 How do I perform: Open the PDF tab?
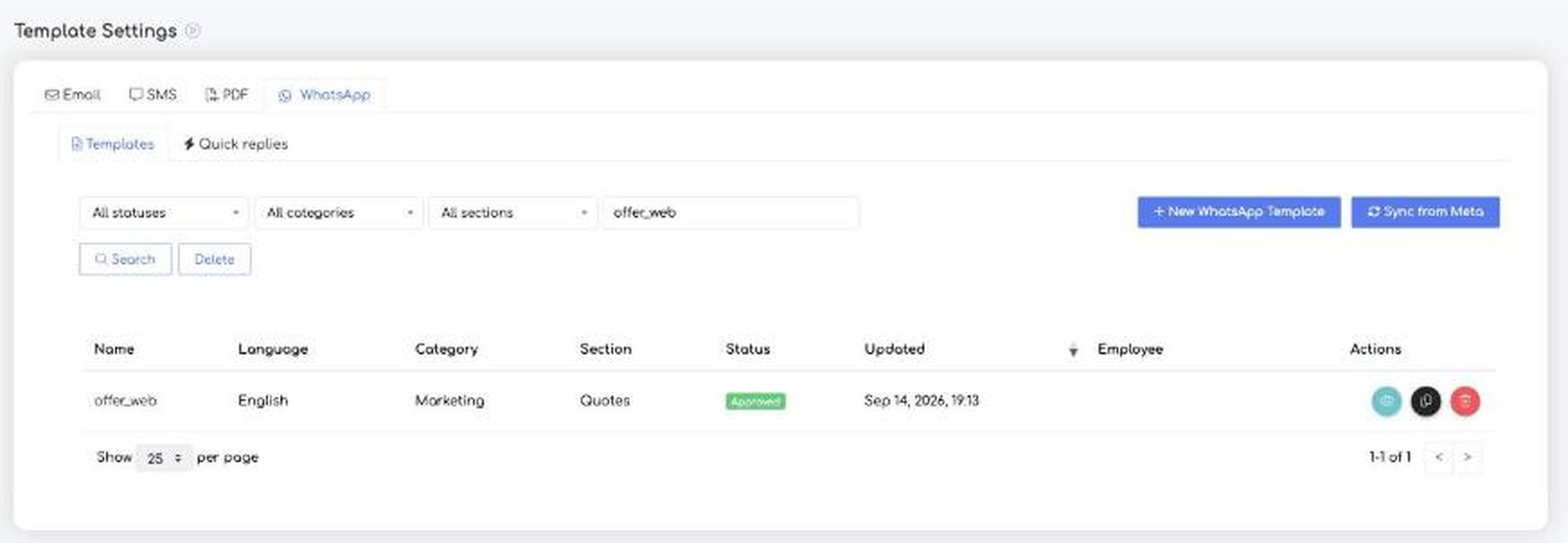227,94
